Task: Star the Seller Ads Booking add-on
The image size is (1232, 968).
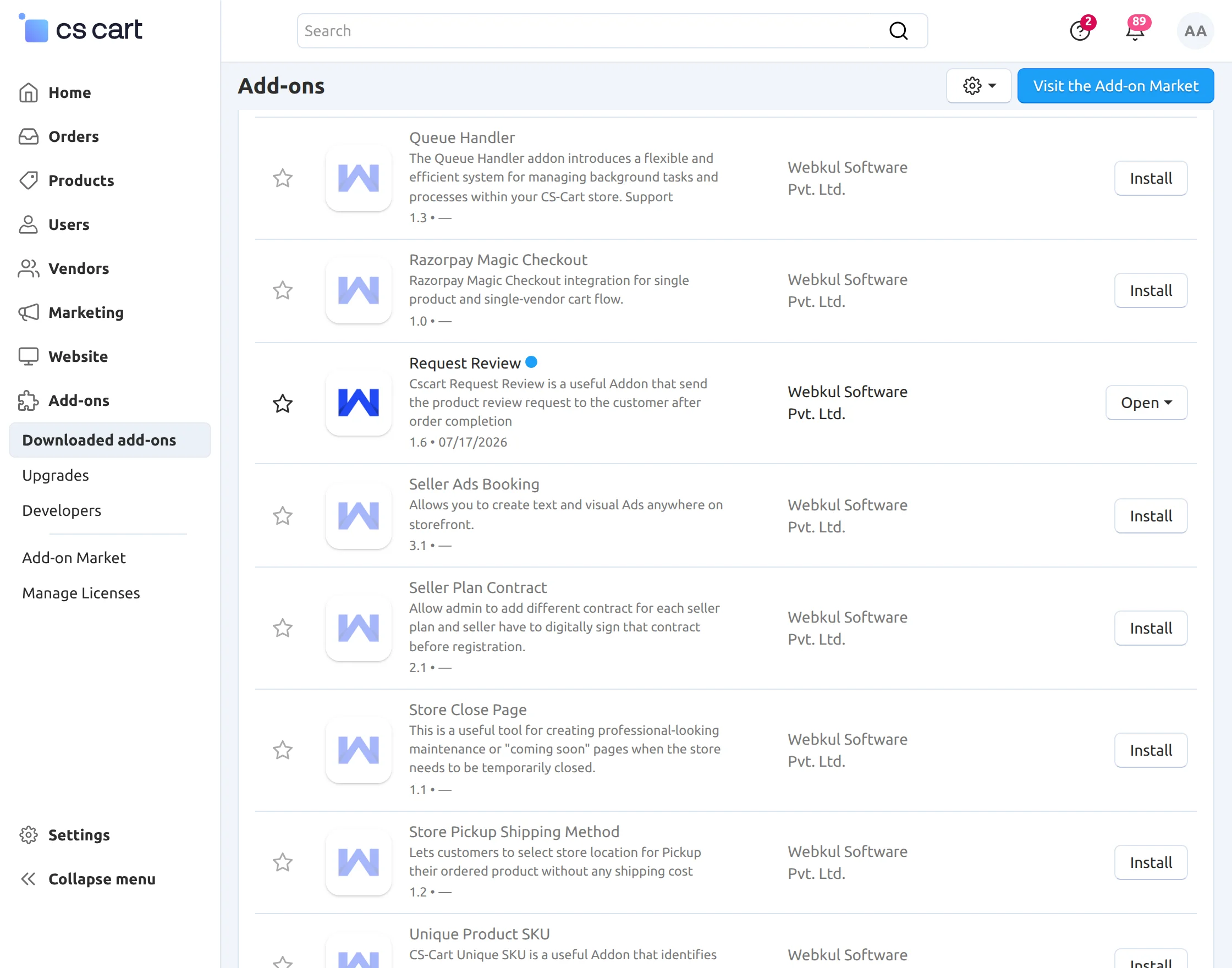Action: [282, 515]
